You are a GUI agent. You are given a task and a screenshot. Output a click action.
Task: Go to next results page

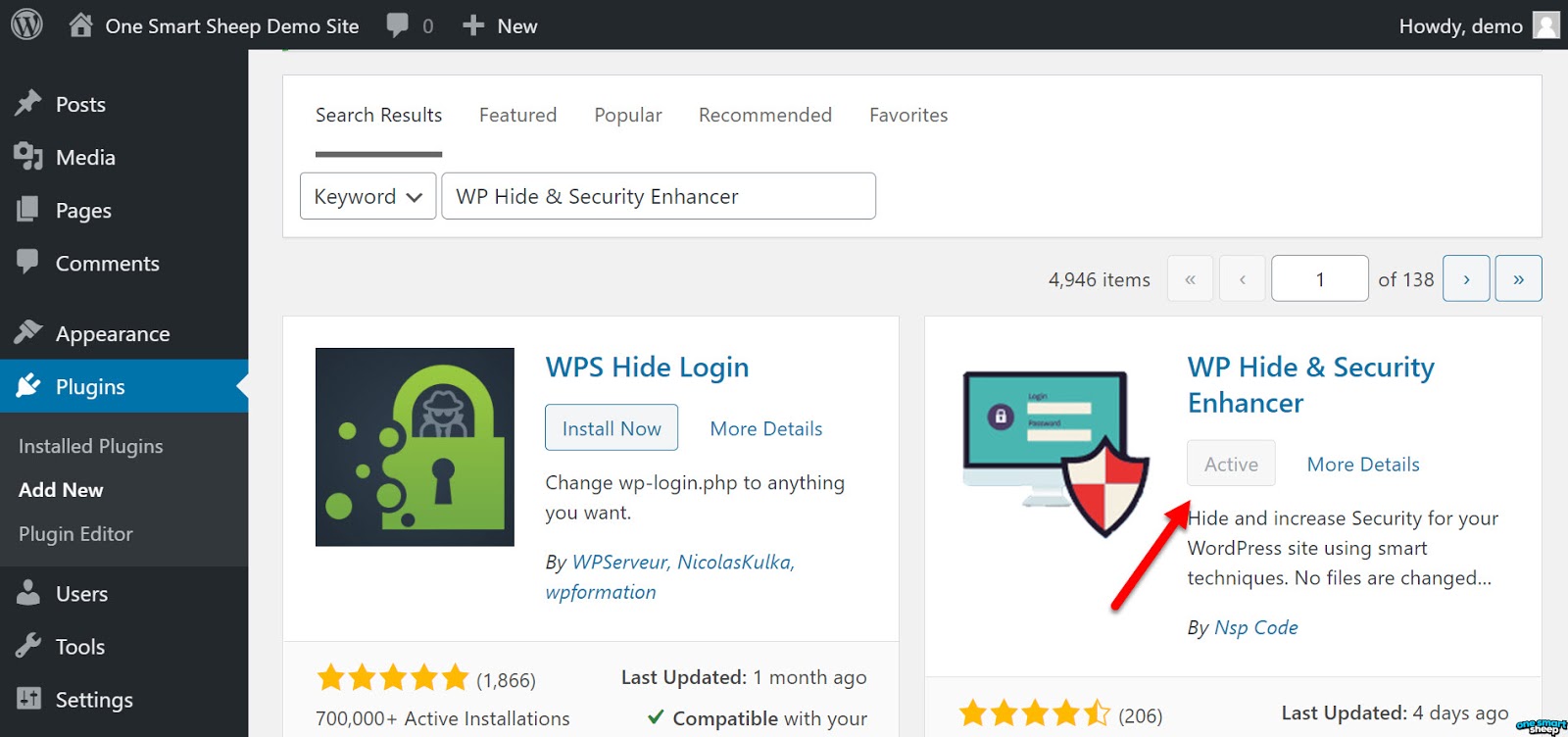coord(1466,278)
